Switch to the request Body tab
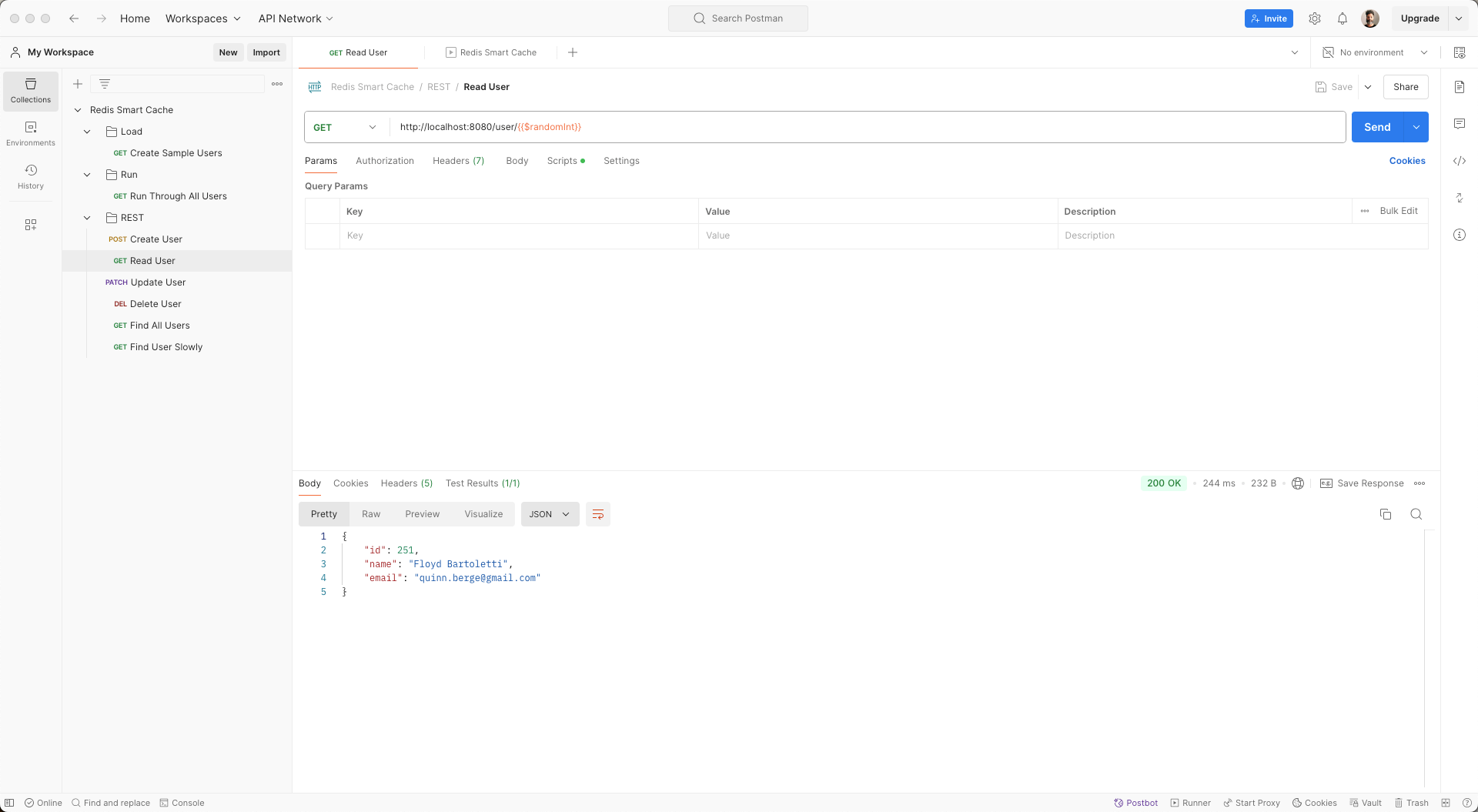Image resolution: width=1478 pixels, height=812 pixels. pyautogui.click(x=517, y=161)
